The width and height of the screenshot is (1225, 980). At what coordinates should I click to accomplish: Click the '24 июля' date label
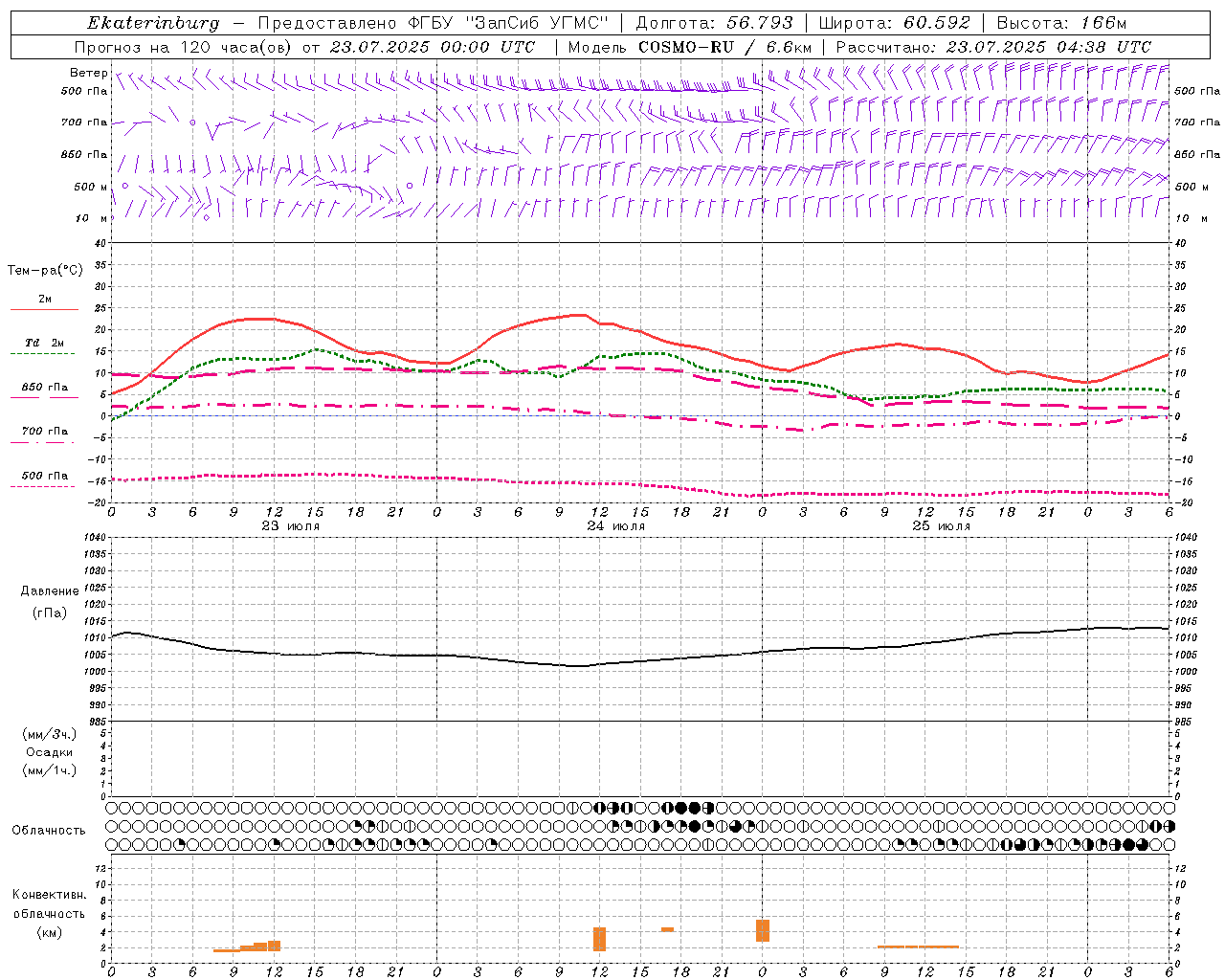click(615, 526)
